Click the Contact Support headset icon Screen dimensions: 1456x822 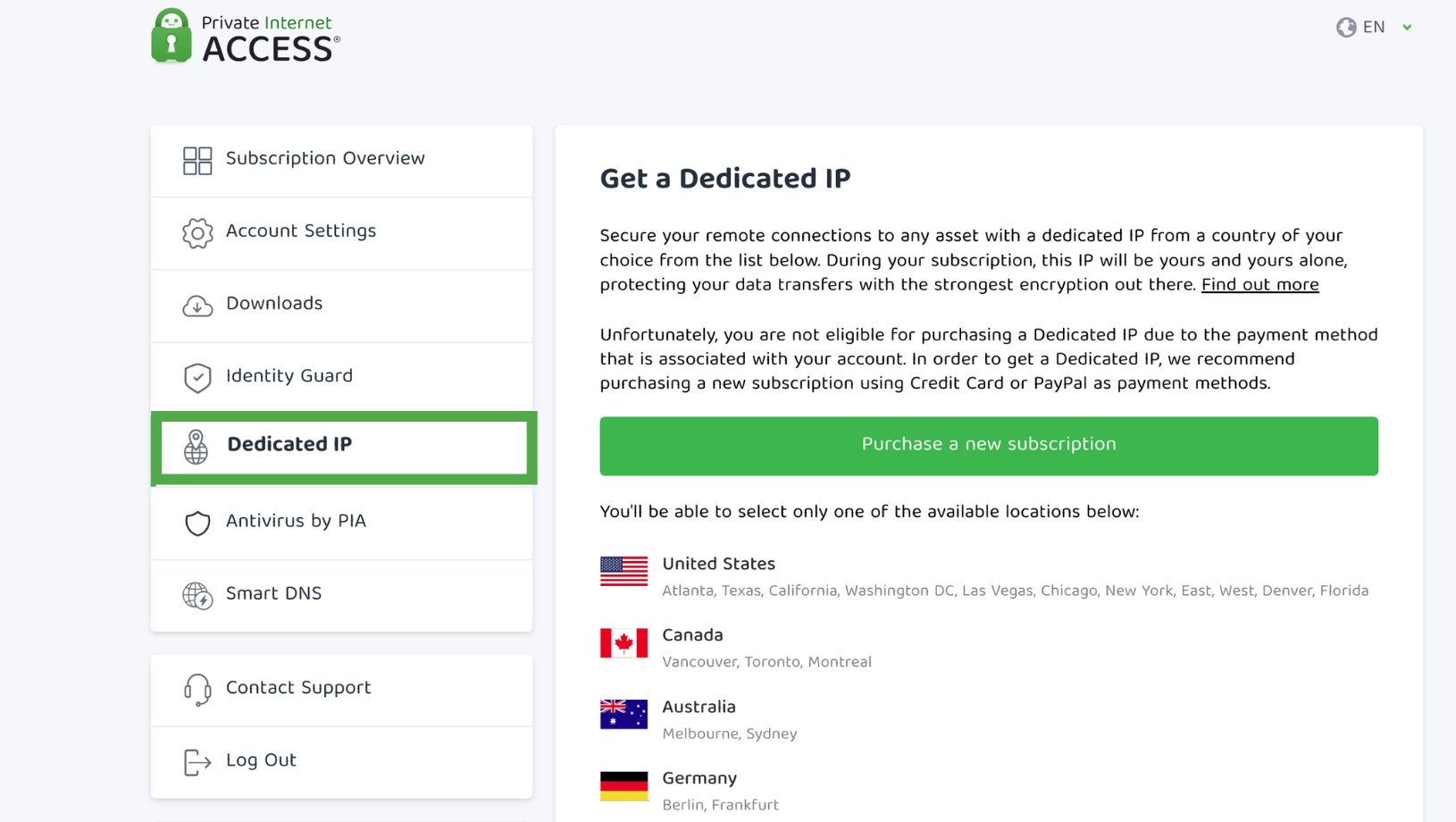point(197,690)
